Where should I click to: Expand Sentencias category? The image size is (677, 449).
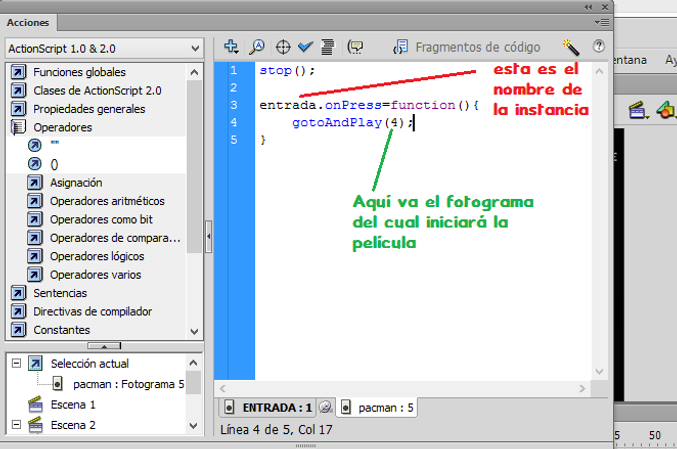49,293
